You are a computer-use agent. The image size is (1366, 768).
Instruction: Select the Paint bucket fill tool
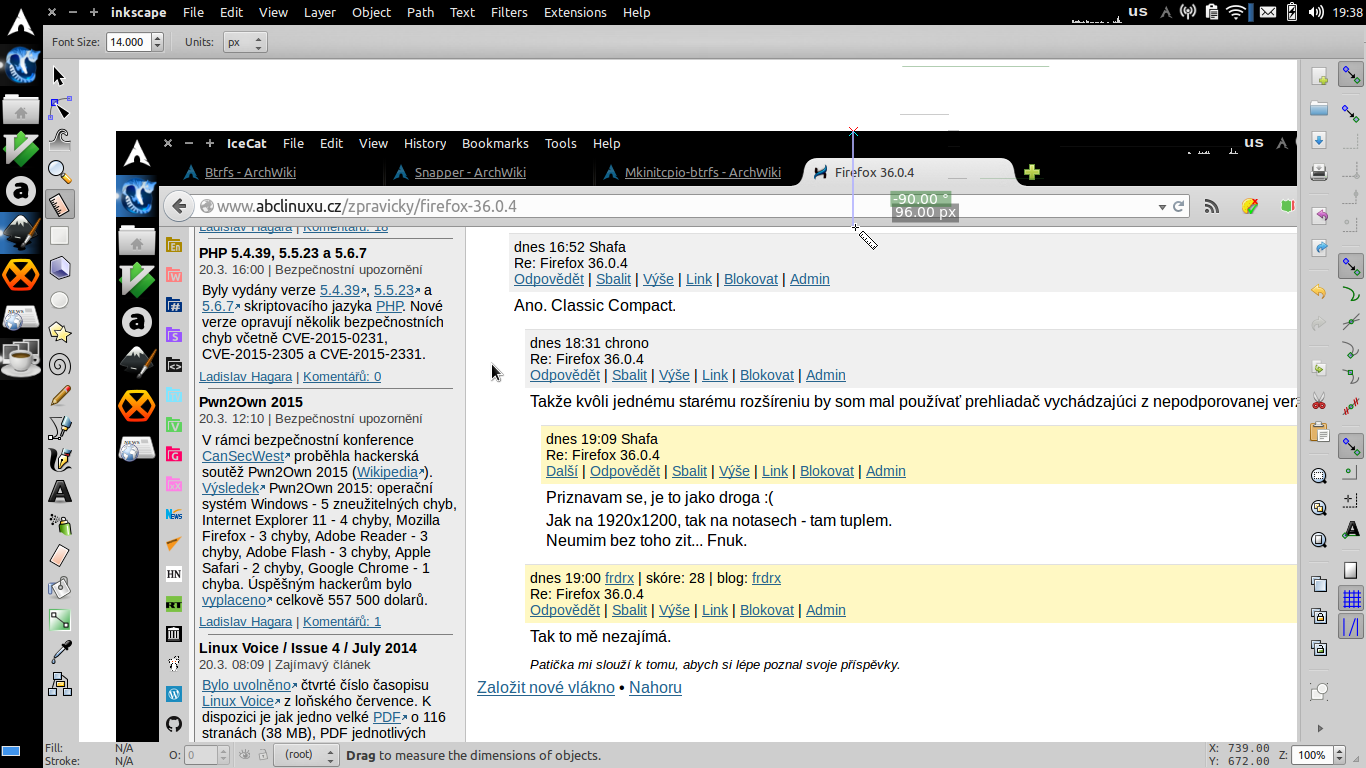point(59,588)
